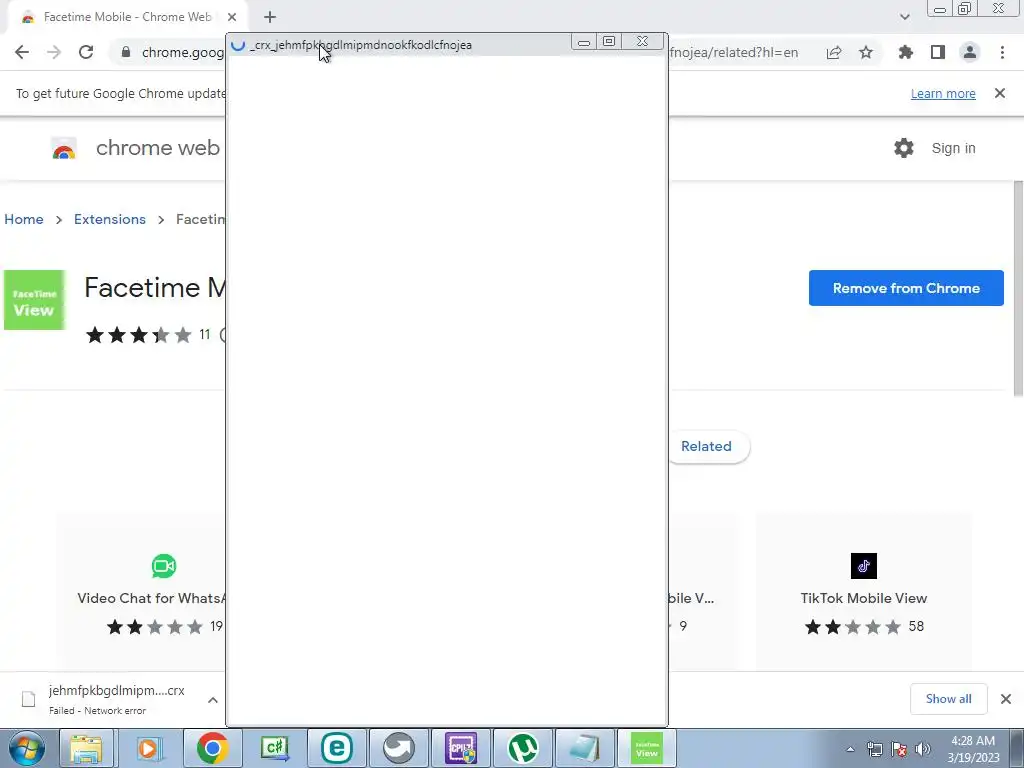The width and height of the screenshot is (1024, 768).
Task: Open Windows Explorer from the taskbar
Action: click(86, 748)
